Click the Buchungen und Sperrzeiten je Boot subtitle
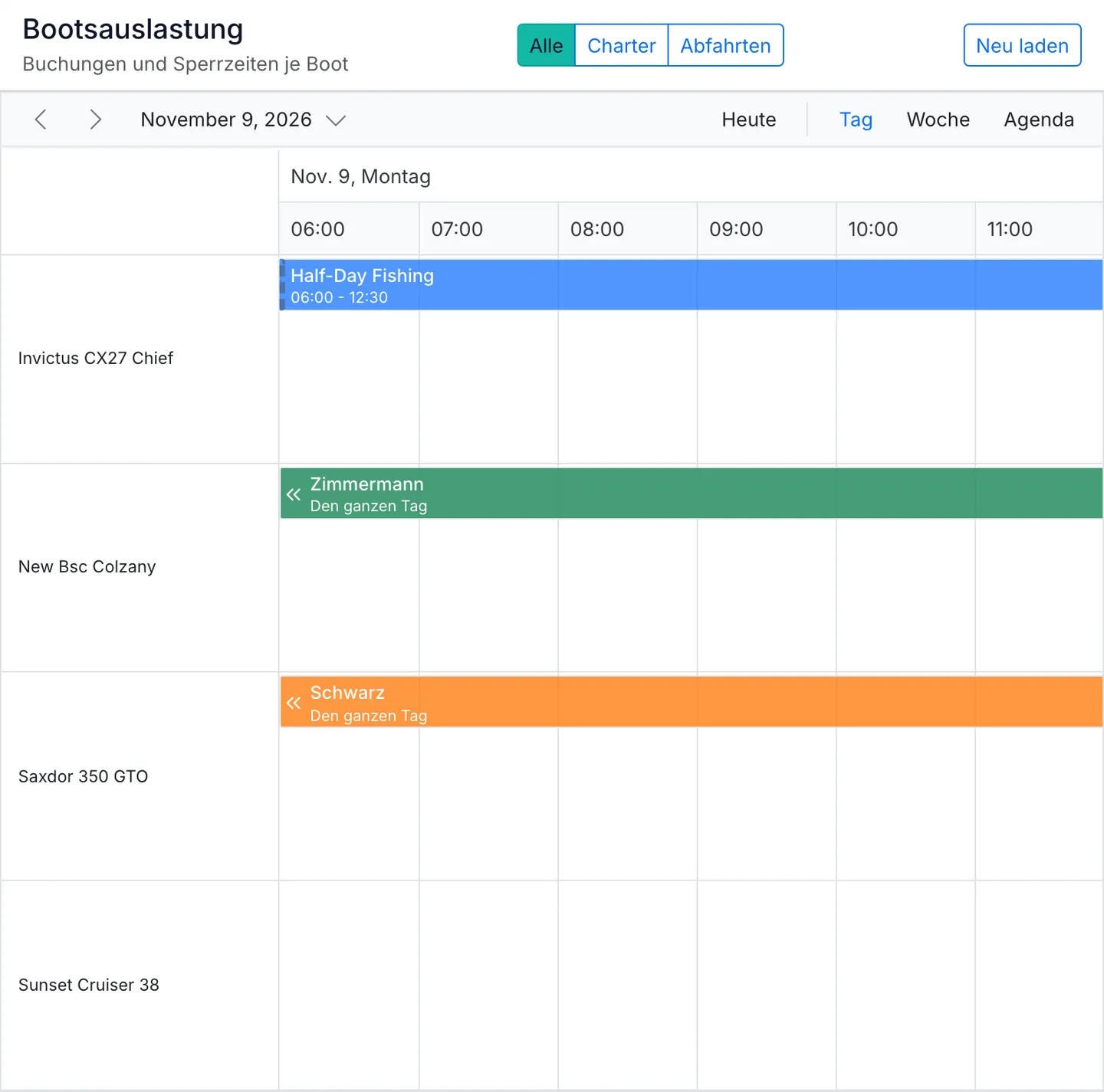1104x1092 pixels. [186, 64]
